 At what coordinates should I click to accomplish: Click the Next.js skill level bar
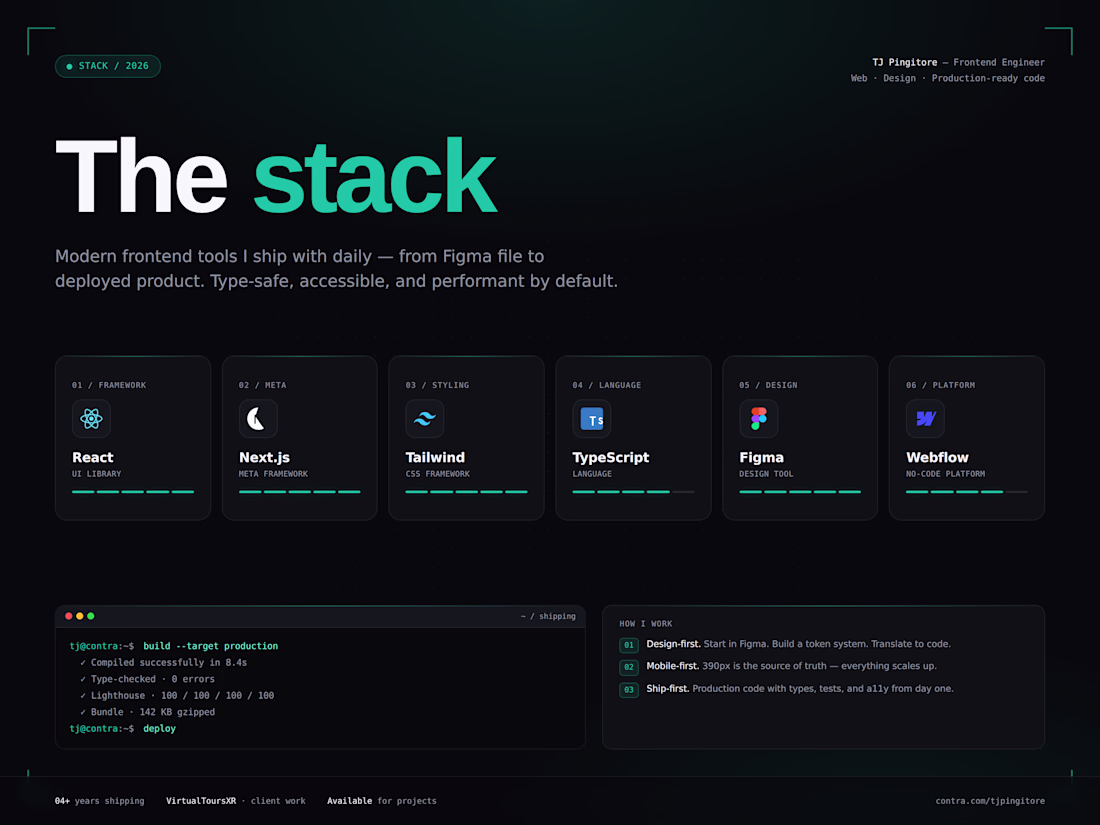point(300,492)
